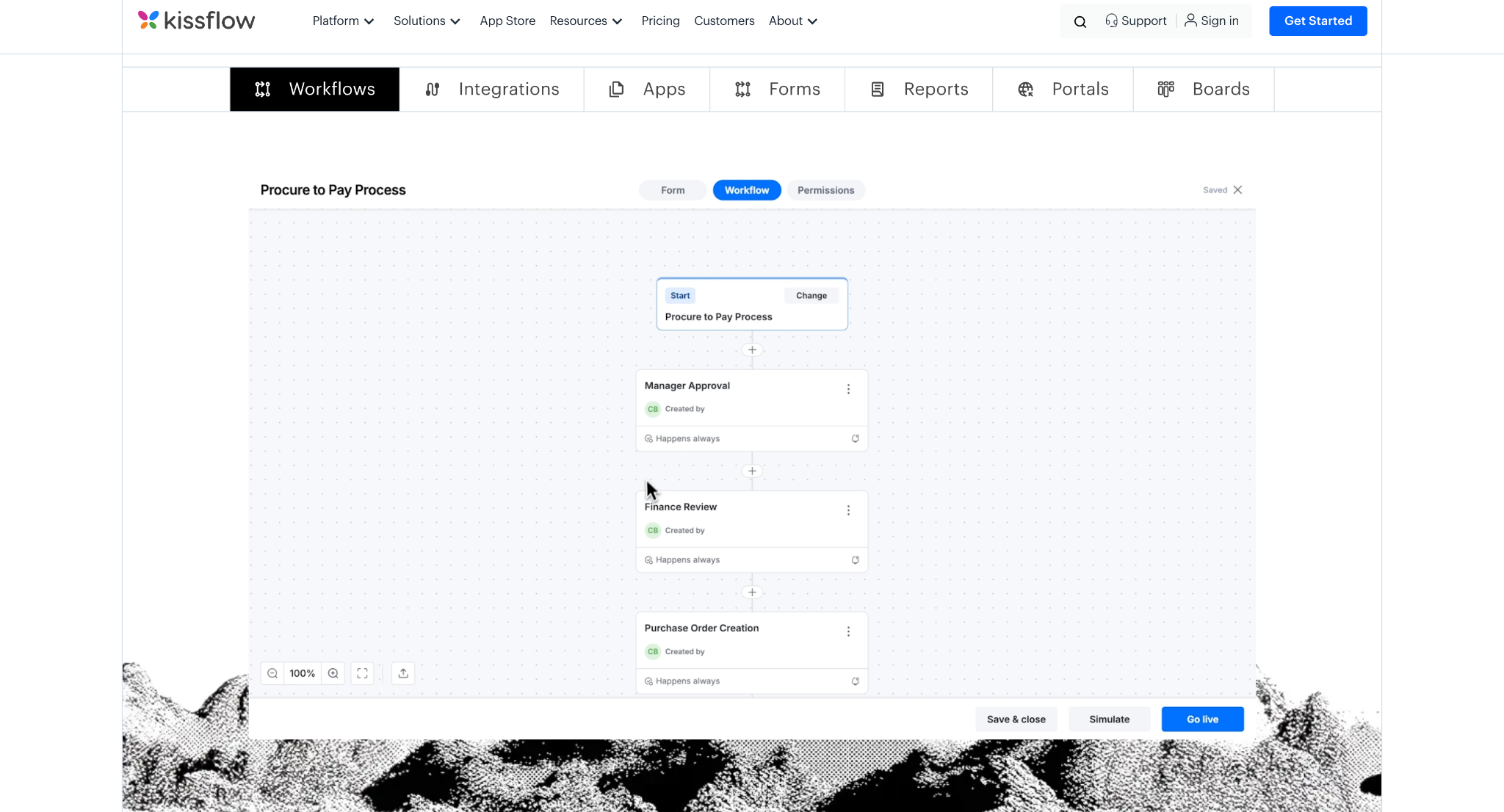Click the 100% zoom level
This screenshot has height=812, width=1504.
[303, 673]
